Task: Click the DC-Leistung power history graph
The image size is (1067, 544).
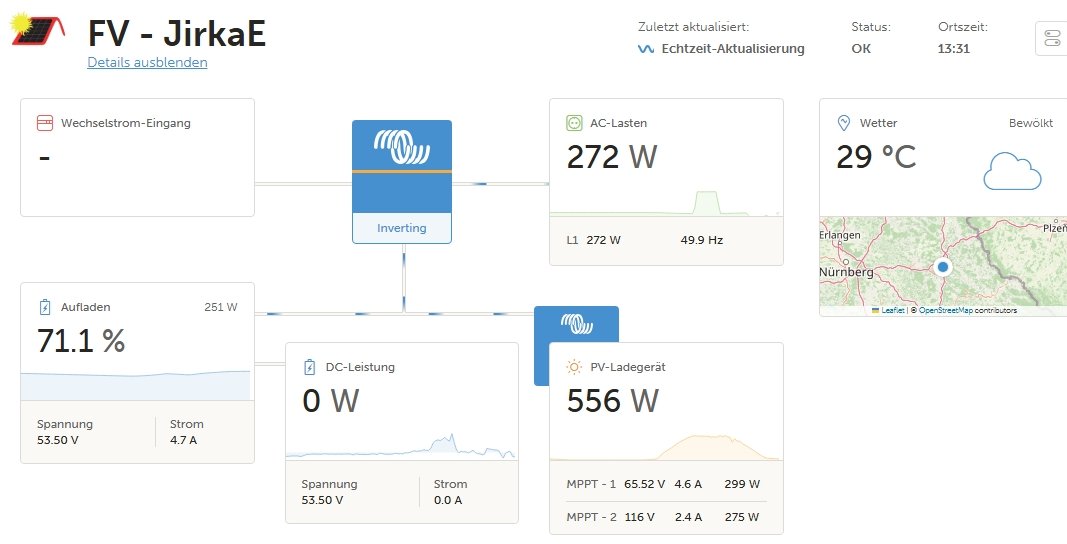Action: point(401,446)
